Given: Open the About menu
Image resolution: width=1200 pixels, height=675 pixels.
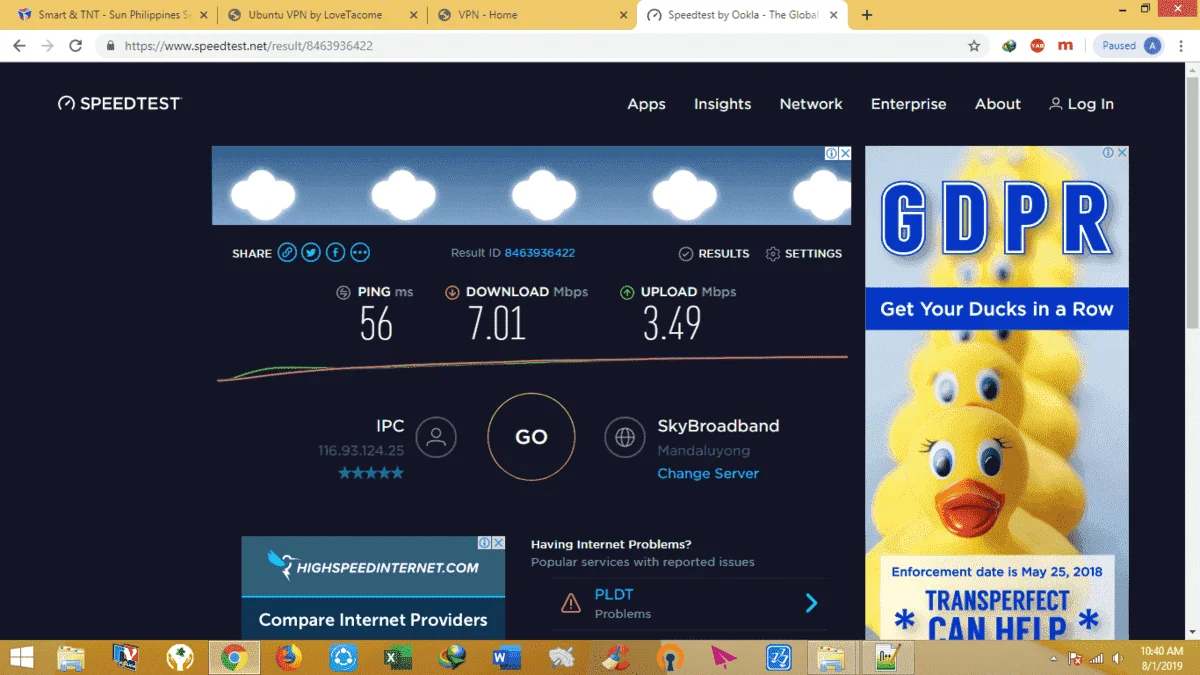Looking at the screenshot, I should click(998, 104).
